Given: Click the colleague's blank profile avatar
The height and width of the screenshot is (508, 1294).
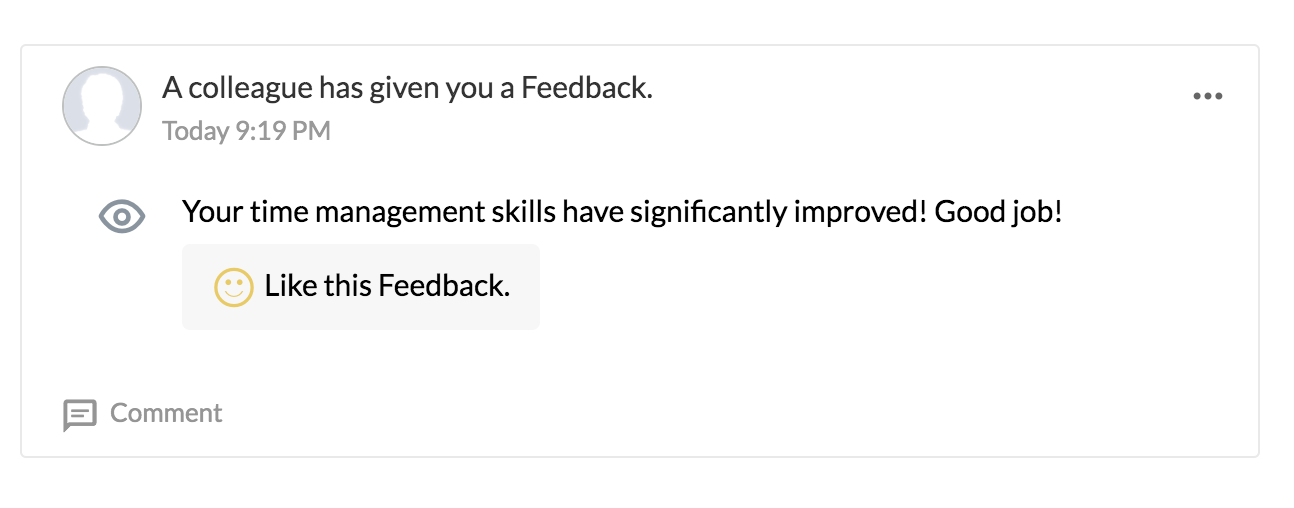Looking at the screenshot, I should [x=102, y=106].
